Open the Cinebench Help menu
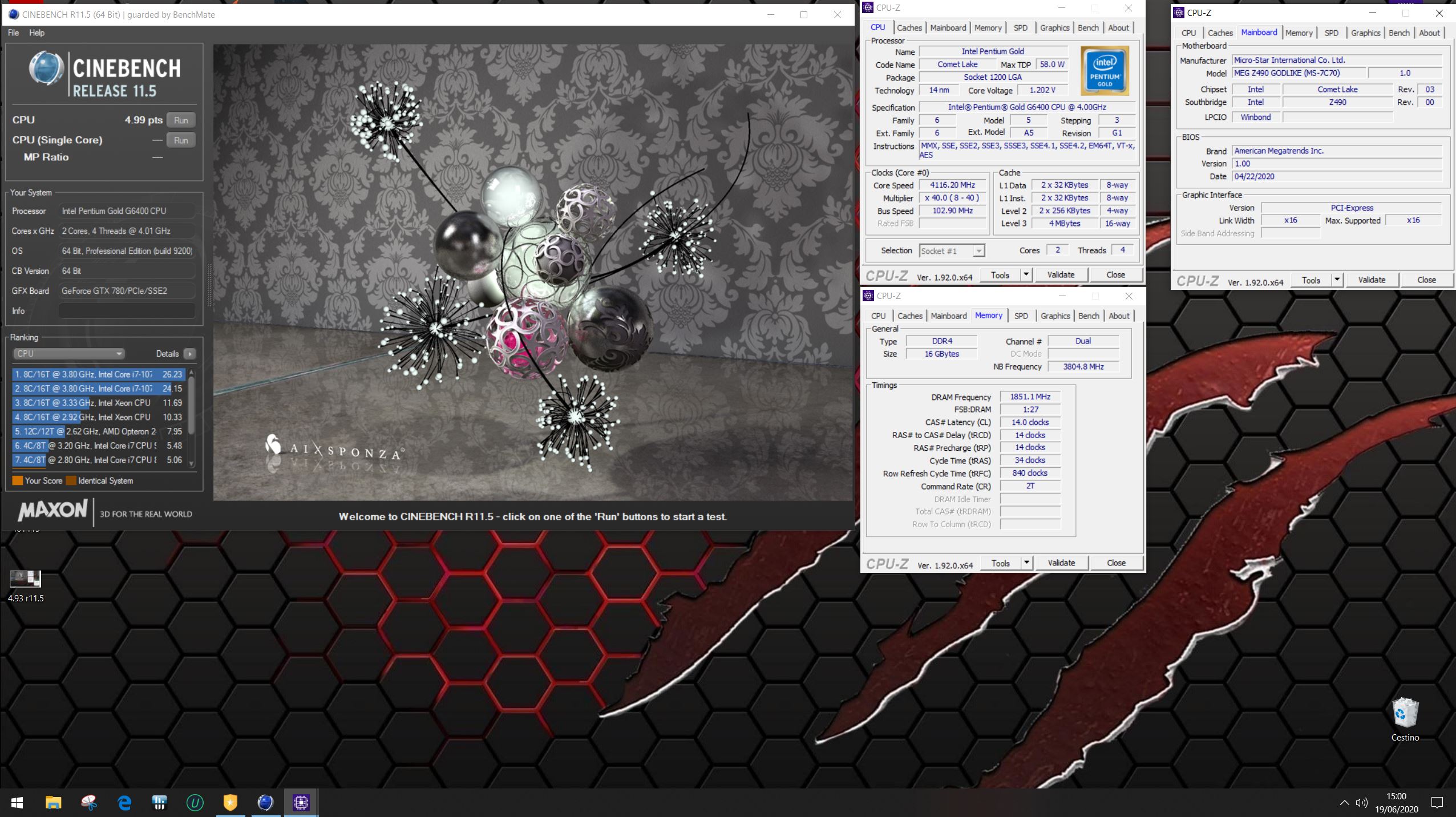The image size is (1456, 817). 37,33
